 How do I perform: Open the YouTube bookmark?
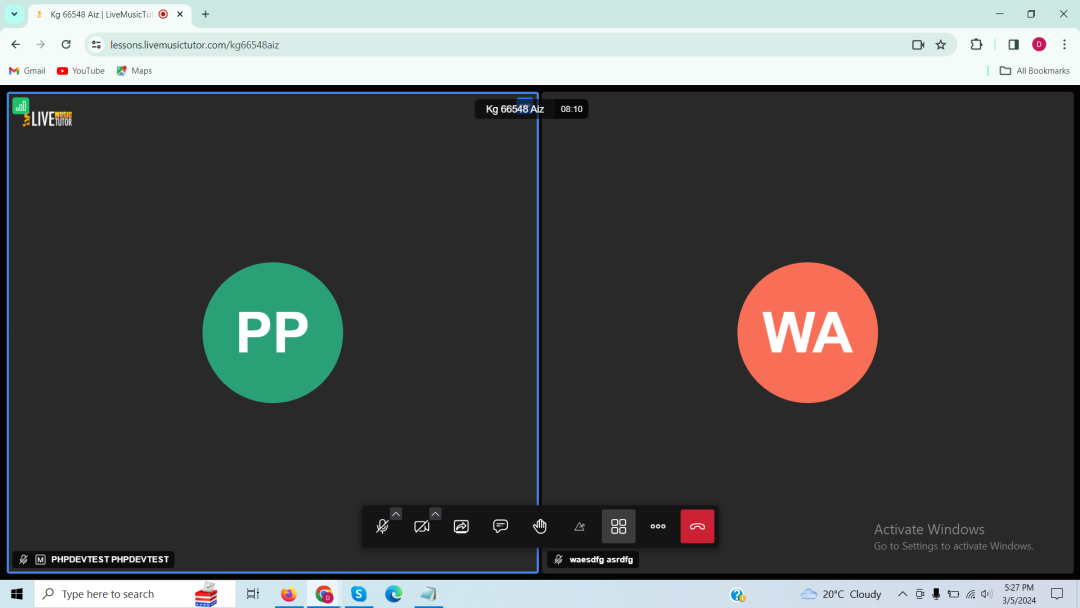coord(81,71)
